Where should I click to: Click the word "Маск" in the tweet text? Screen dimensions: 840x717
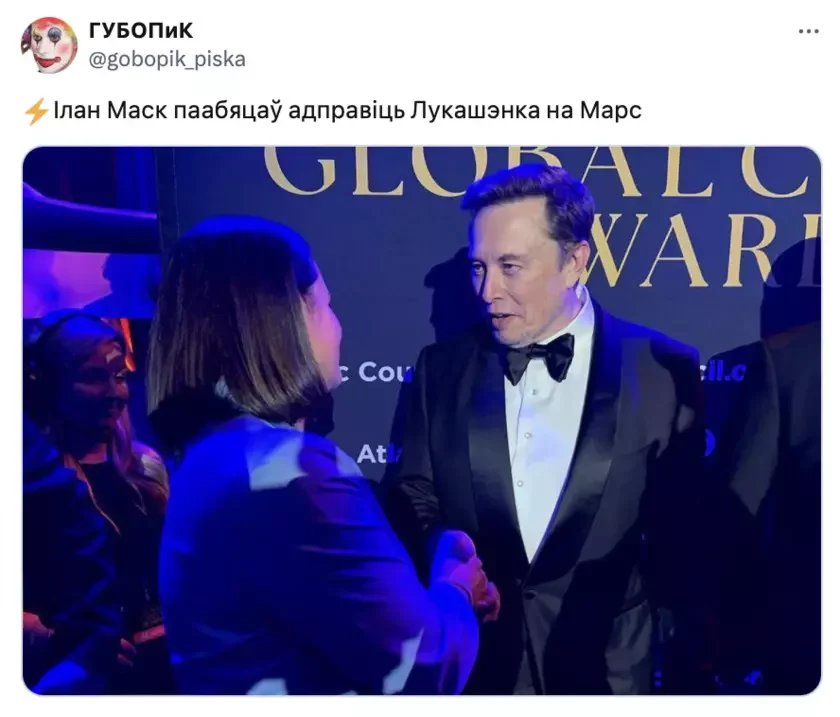click(x=137, y=110)
